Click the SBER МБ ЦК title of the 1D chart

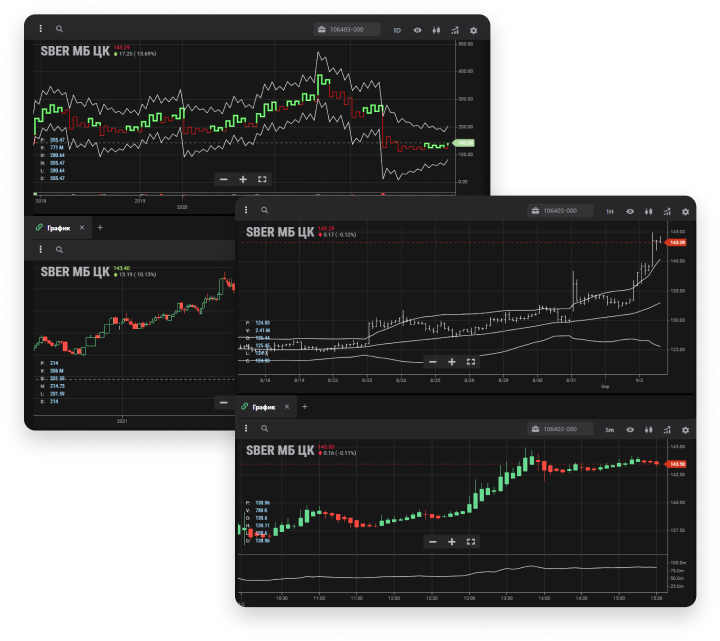click(75, 51)
